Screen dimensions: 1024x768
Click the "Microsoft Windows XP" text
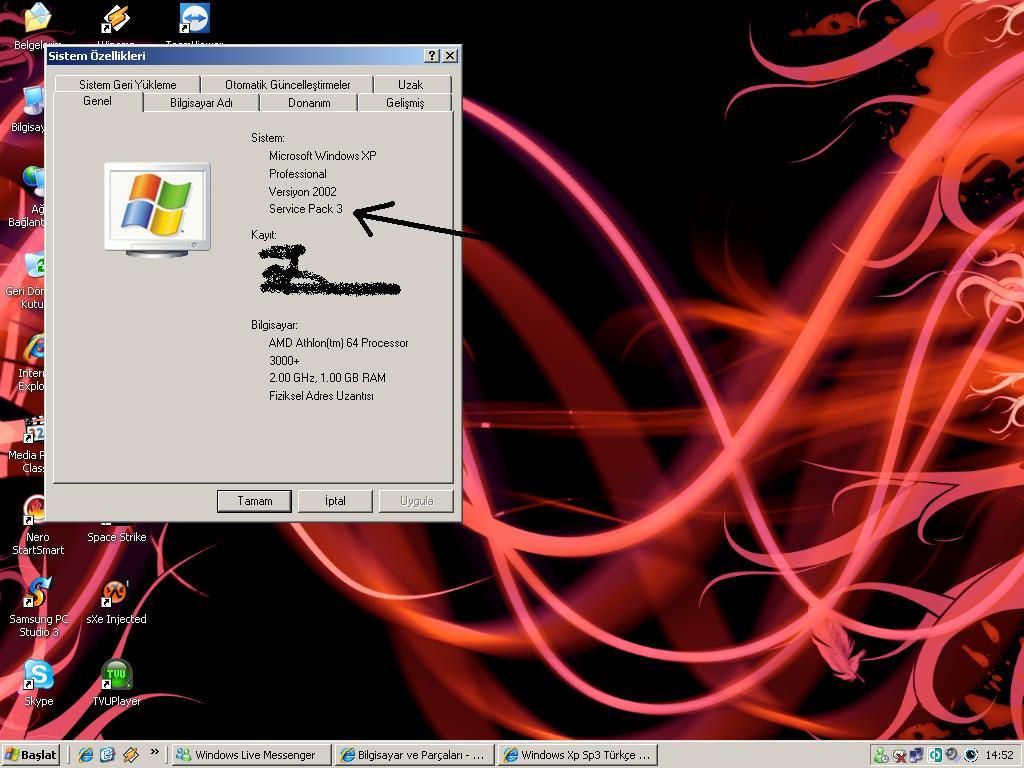click(323, 155)
